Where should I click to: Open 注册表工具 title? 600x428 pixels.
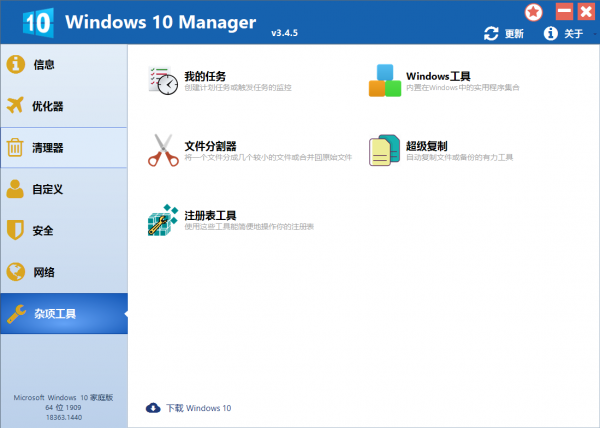210,215
